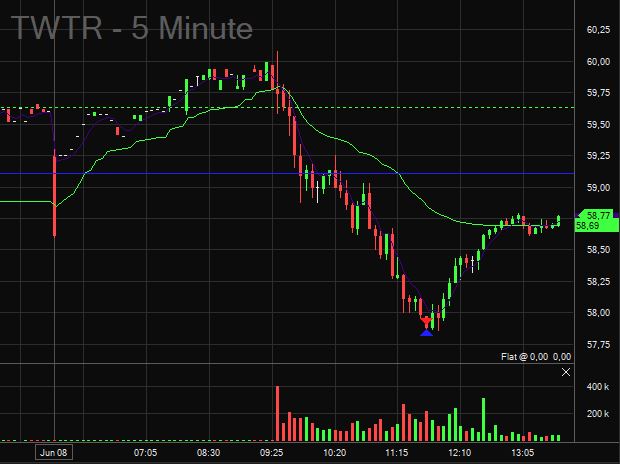Click the 59,75 price axis label
Viewport: 620px width, 464px height.
598,93
